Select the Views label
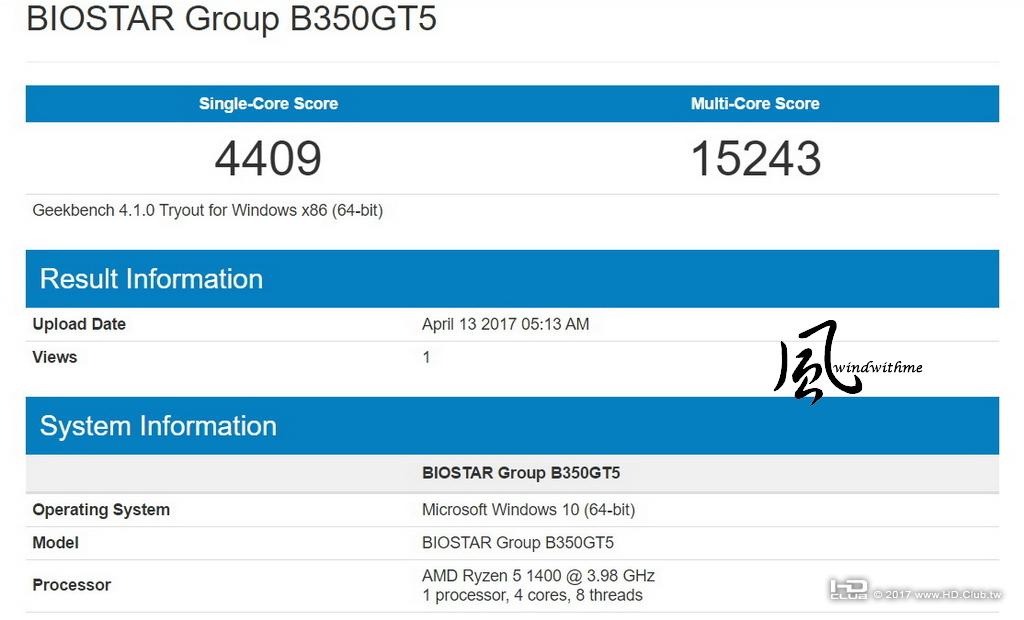1024x620 pixels. tap(55, 357)
